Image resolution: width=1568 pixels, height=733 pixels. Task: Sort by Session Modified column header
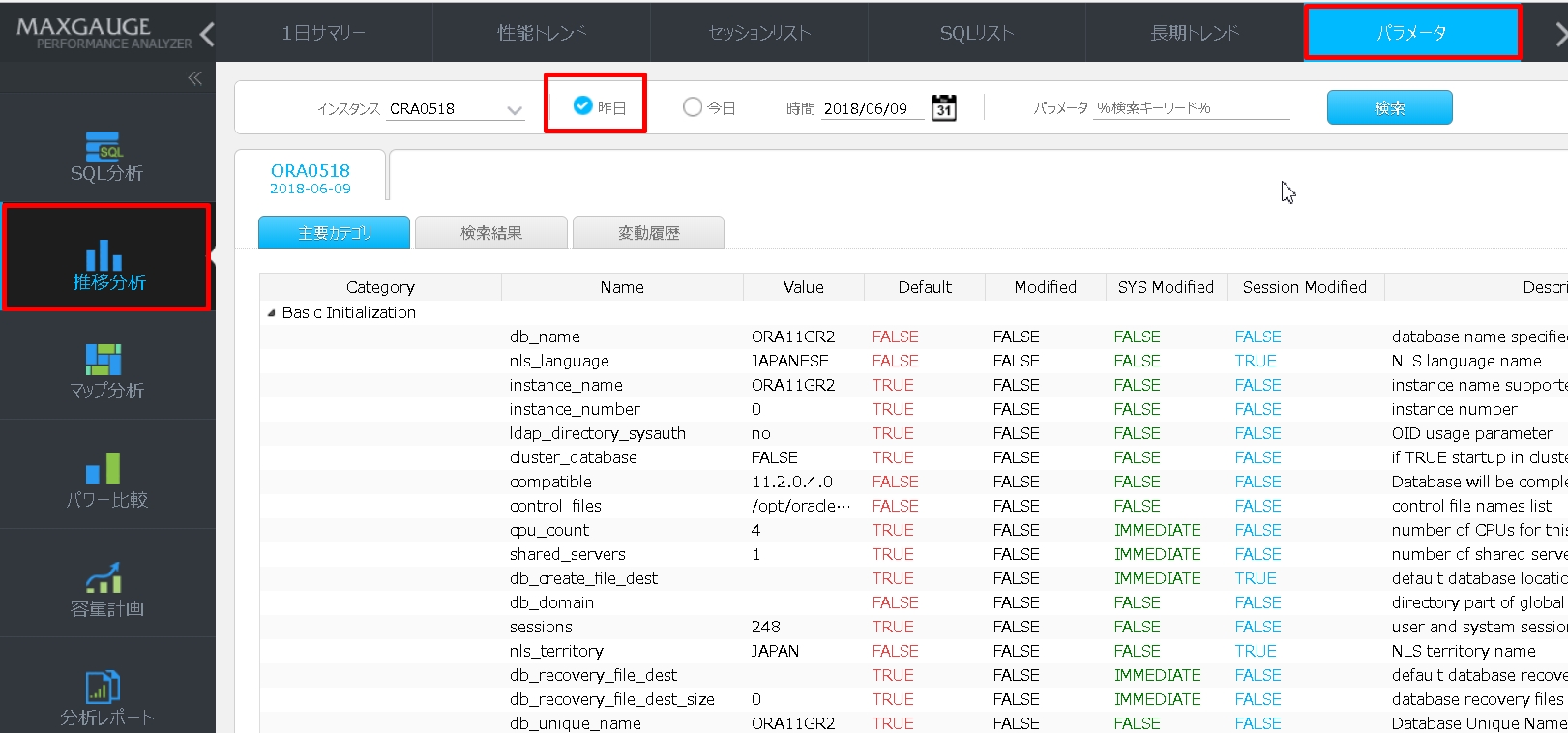tap(1305, 287)
